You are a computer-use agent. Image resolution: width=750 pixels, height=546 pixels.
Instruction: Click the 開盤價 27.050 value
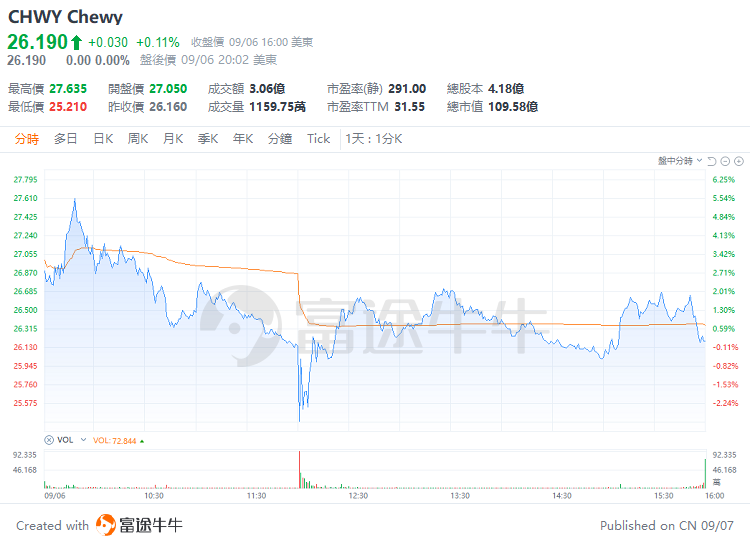[168, 89]
